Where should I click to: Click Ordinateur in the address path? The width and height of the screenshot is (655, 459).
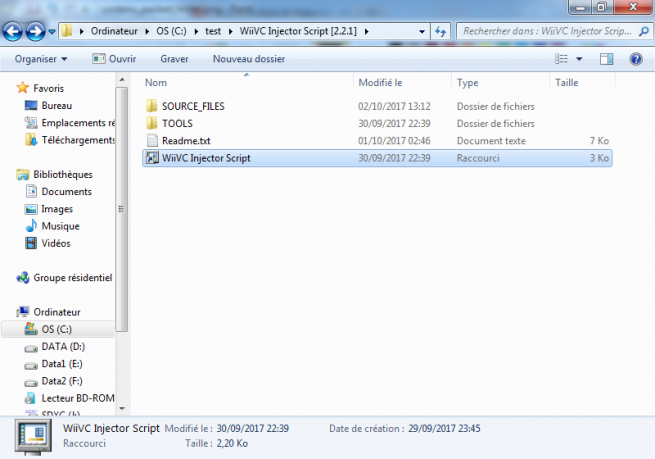click(114, 31)
